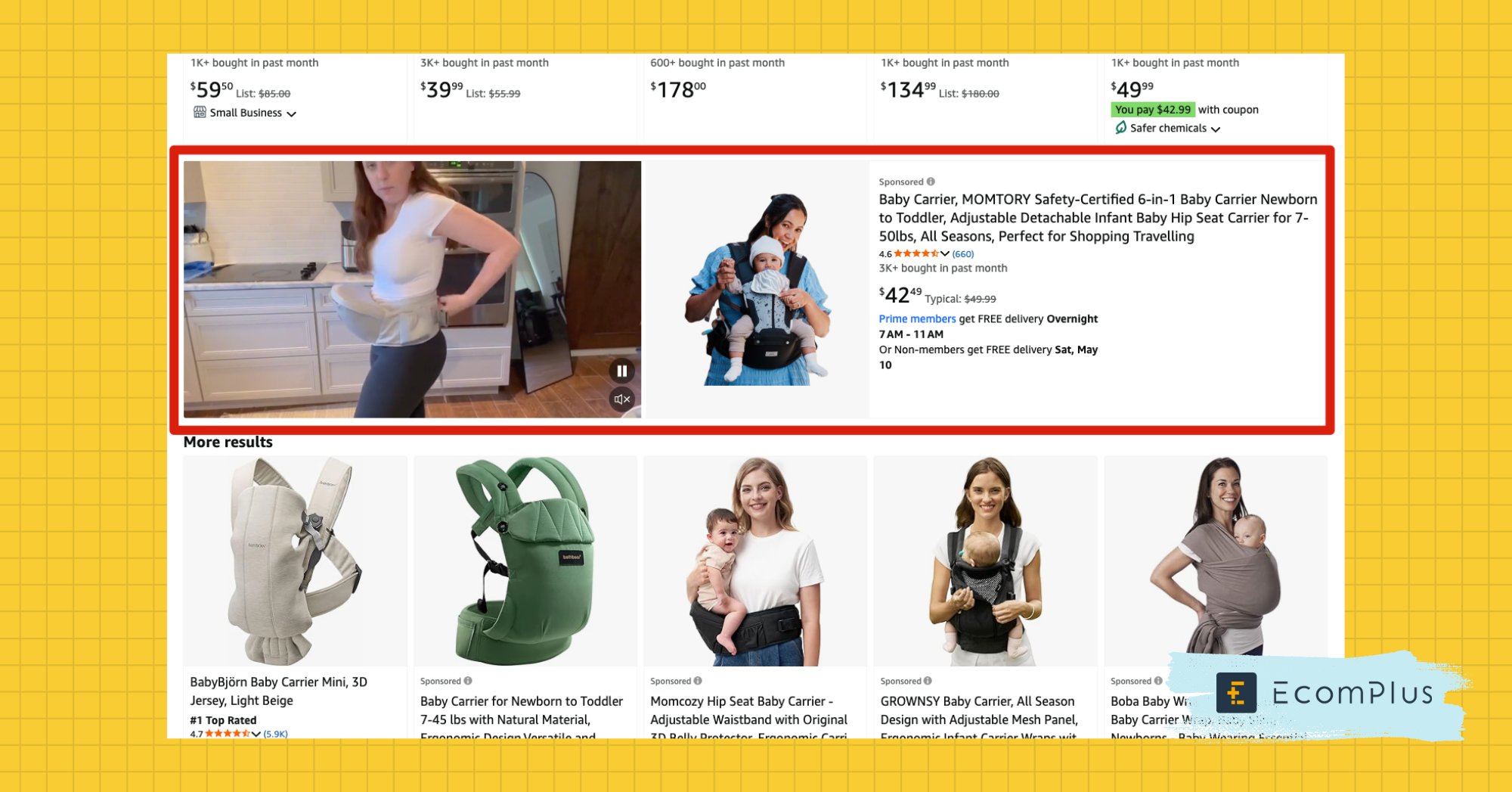Image resolution: width=1512 pixels, height=792 pixels.
Task: Pause the sponsored baby carrier video
Action: pyautogui.click(x=621, y=371)
